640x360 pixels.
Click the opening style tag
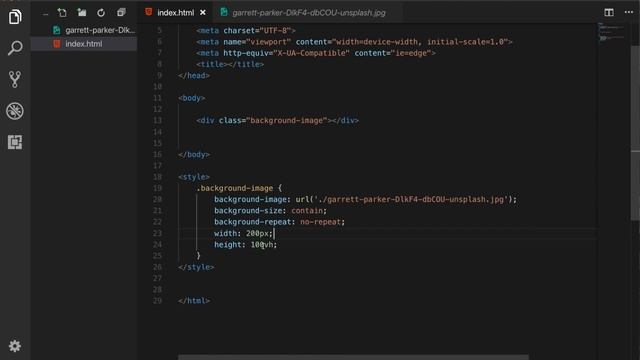(x=194, y=177)
